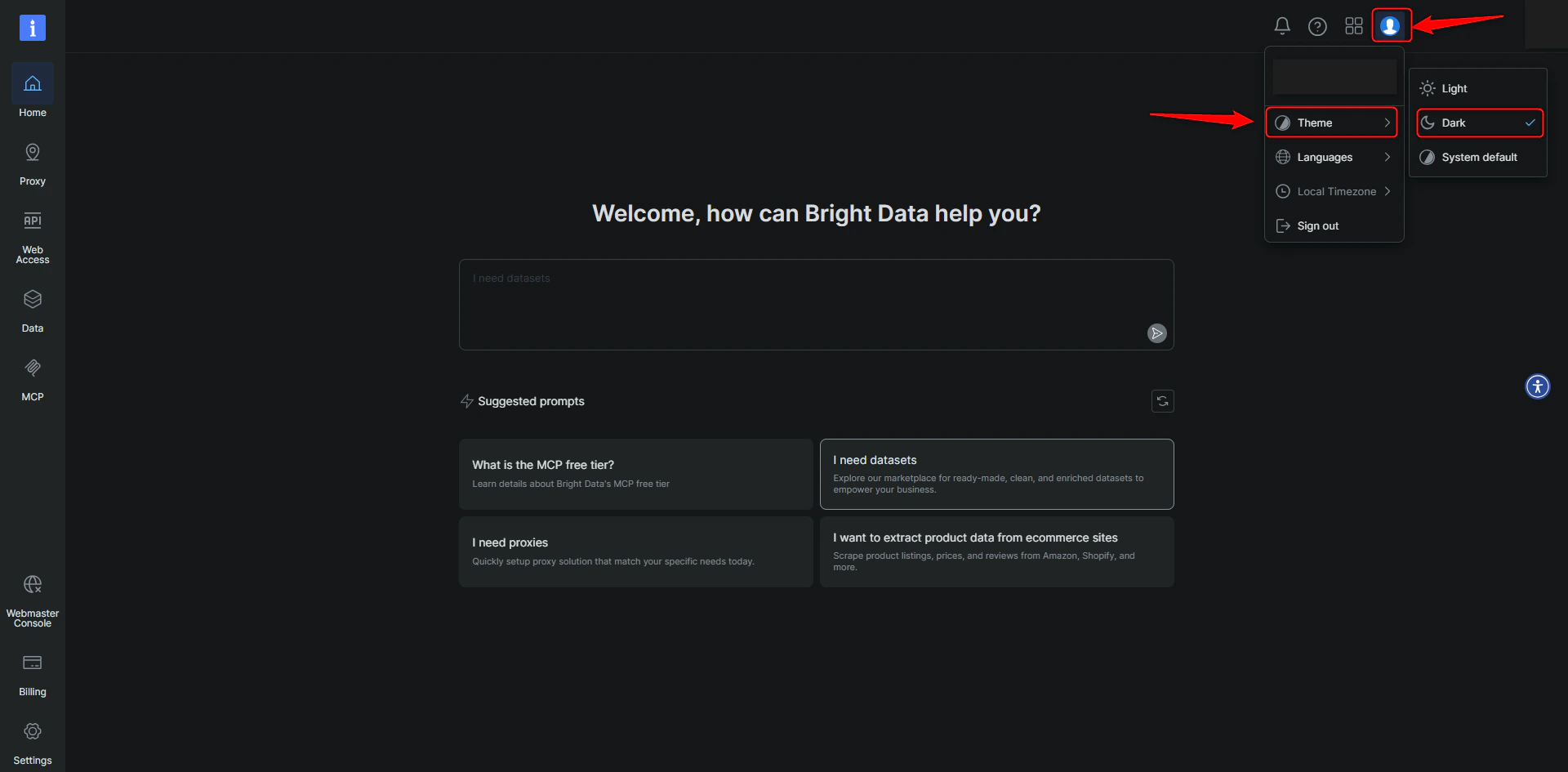Navigate to the Data section

pos(32,309)
